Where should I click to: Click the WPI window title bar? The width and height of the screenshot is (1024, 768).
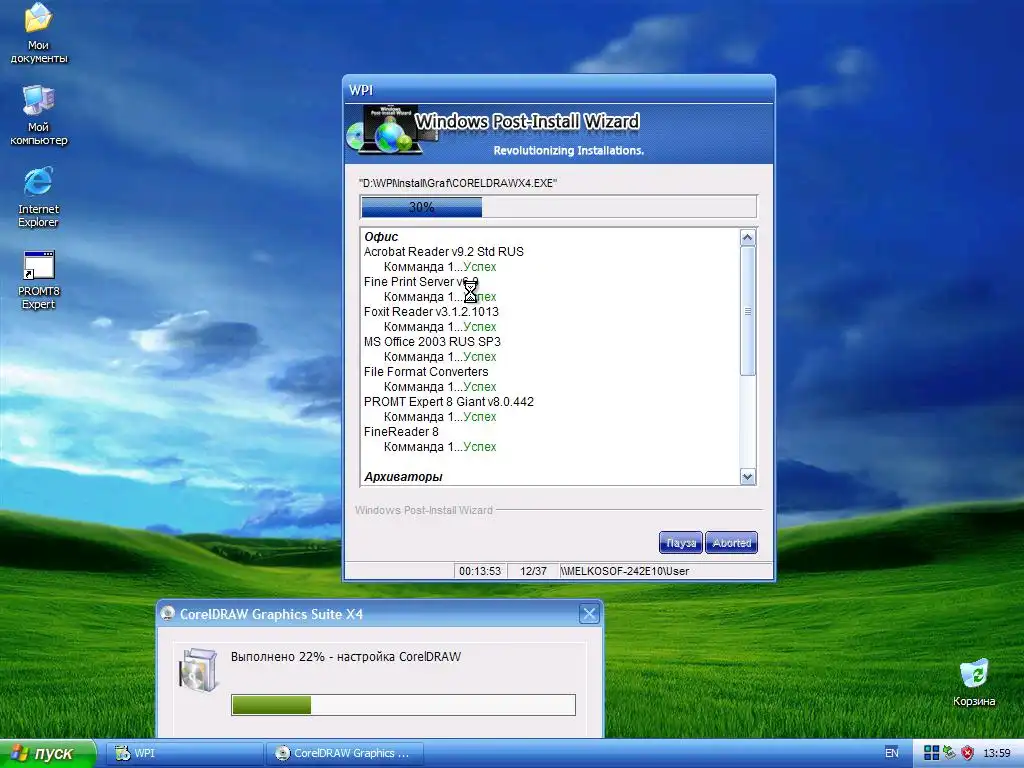click(559, 89)
